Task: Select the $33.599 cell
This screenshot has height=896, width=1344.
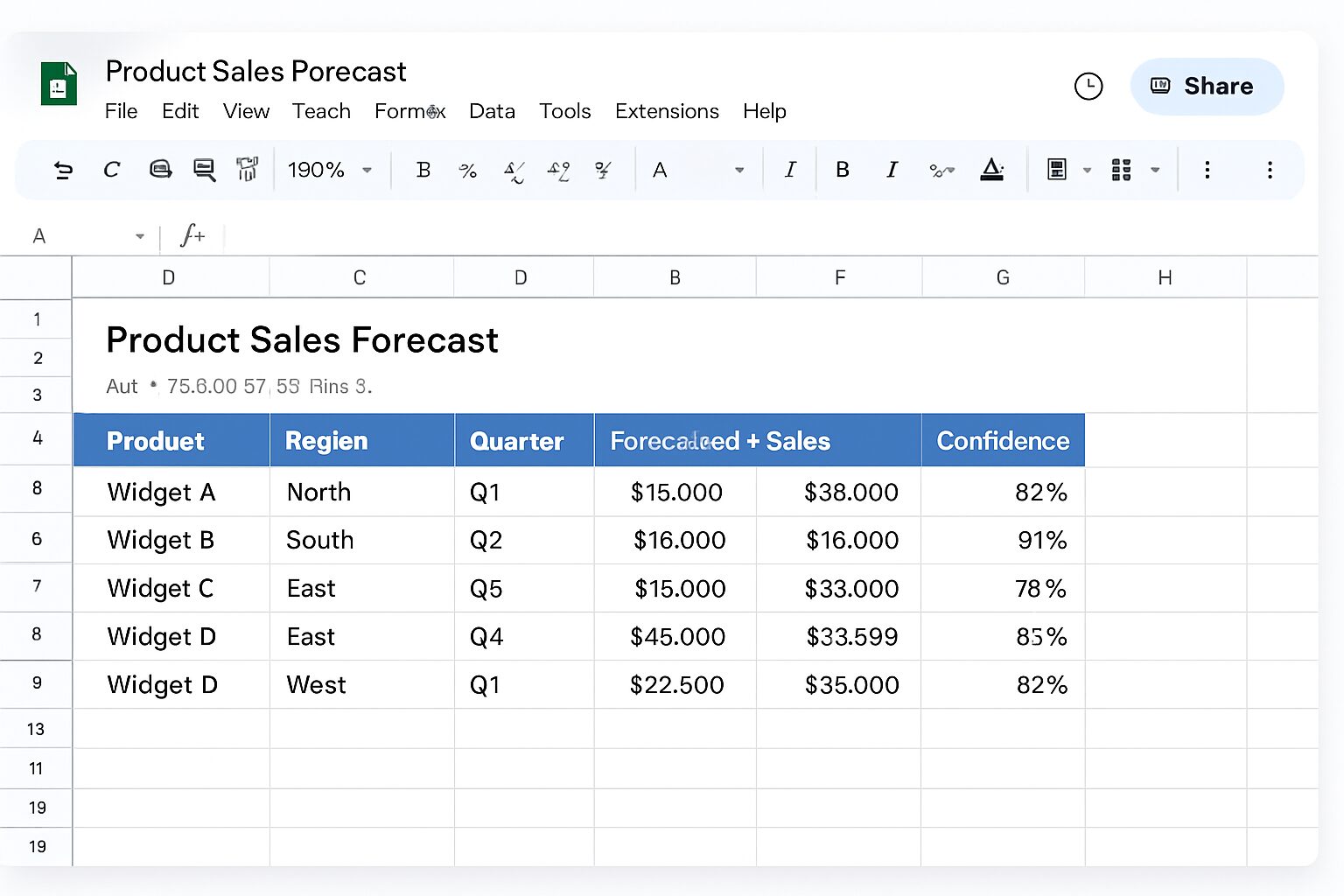Action: point(839,636)
